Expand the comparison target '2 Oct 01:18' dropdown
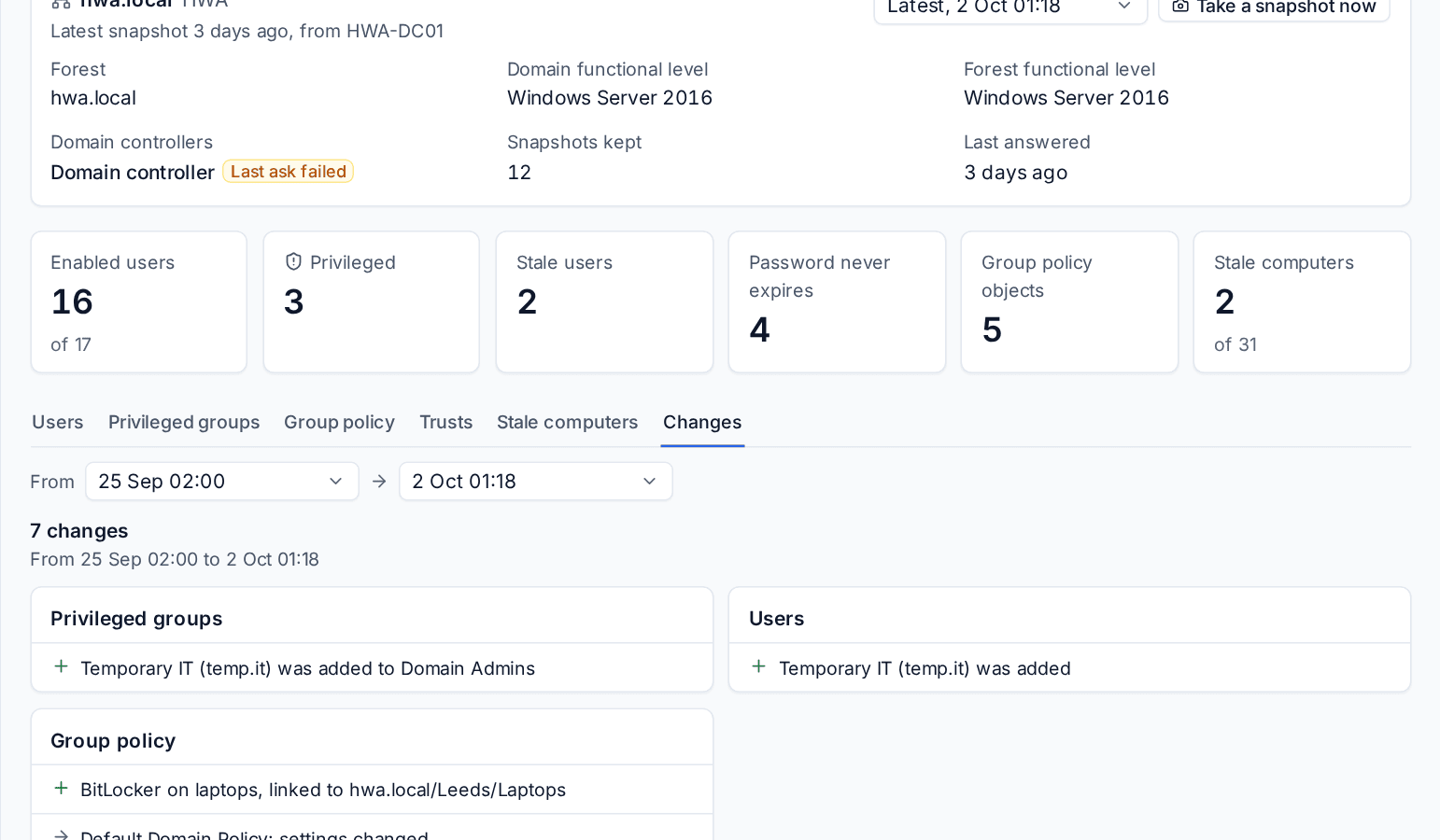Screen dimensions: 1440x840 point(536,482)
